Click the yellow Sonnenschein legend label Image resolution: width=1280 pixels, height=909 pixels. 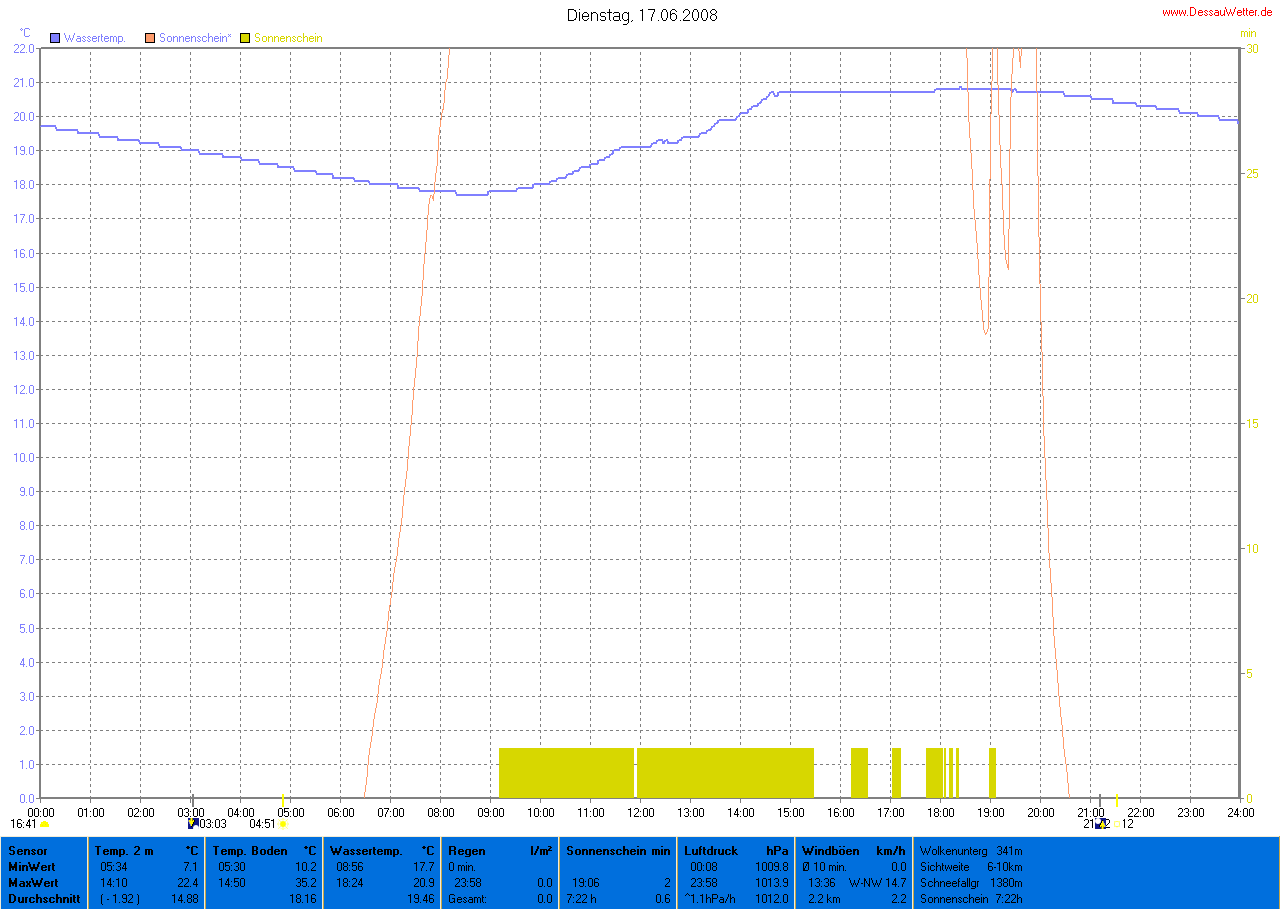coord(288,38)
